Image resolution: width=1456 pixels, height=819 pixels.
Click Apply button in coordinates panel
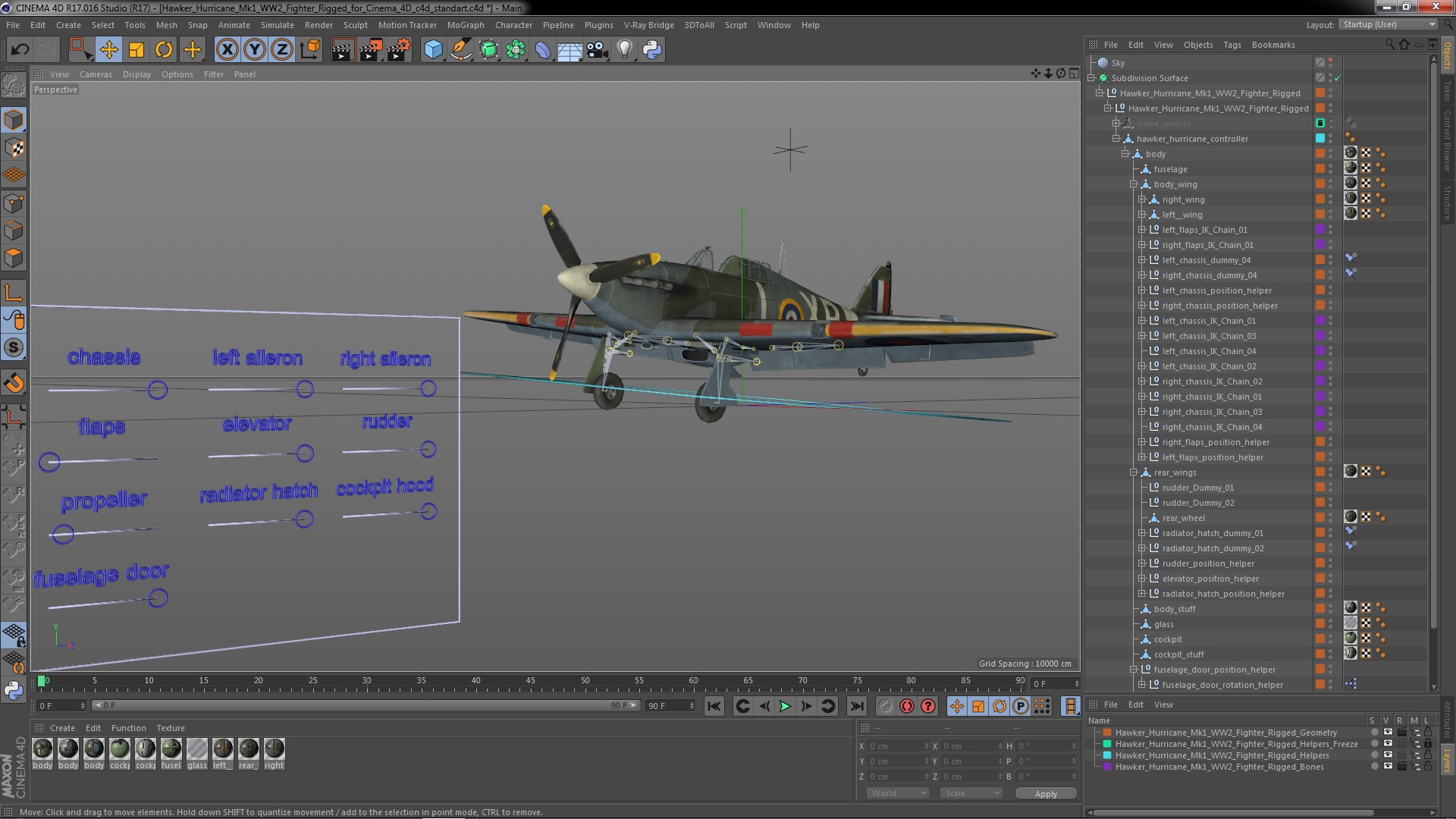(1046, 794)
